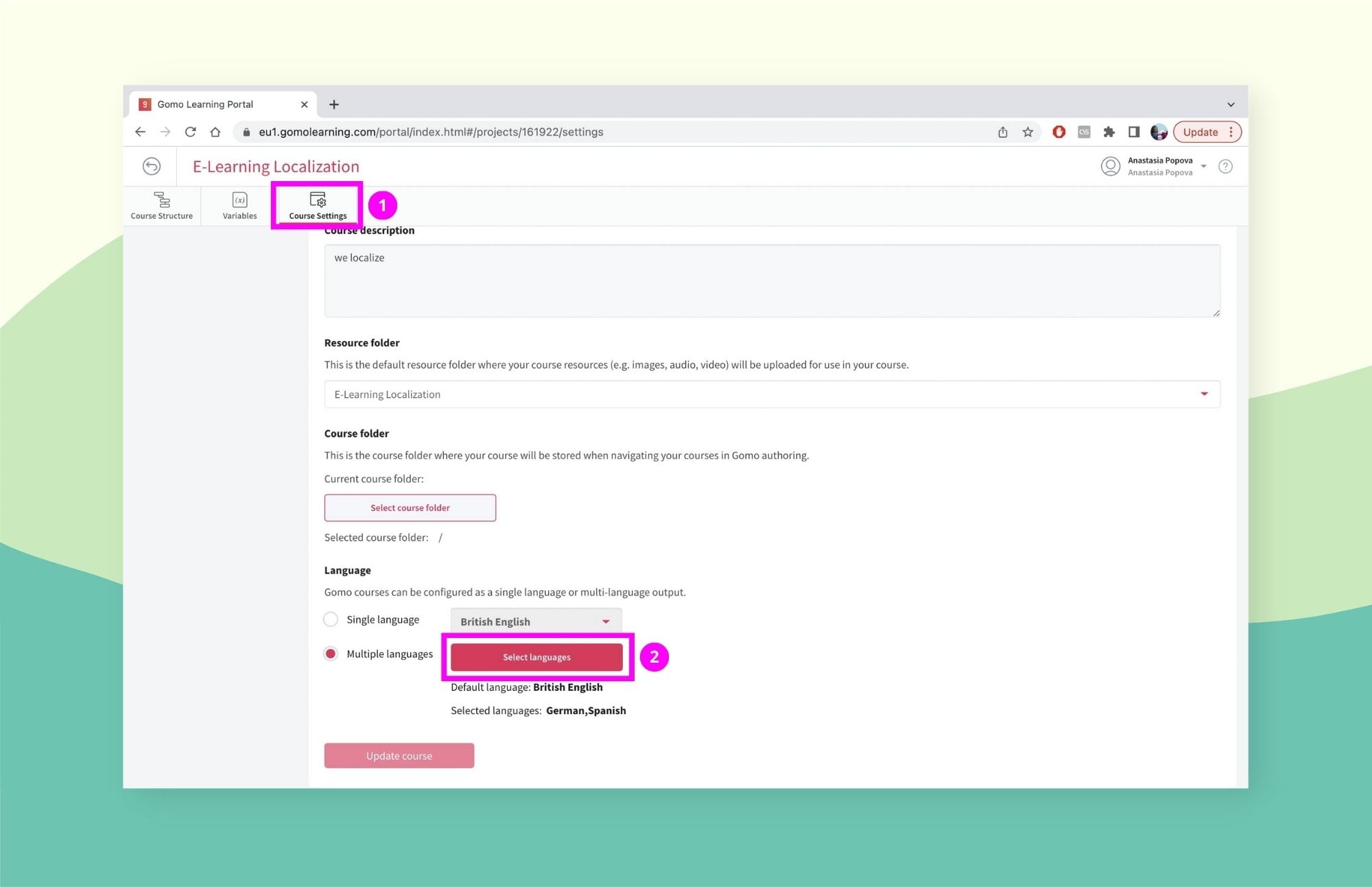Open the Last.fm browser extension
The image size is (1372, 887).
(x=1084, y=132)
